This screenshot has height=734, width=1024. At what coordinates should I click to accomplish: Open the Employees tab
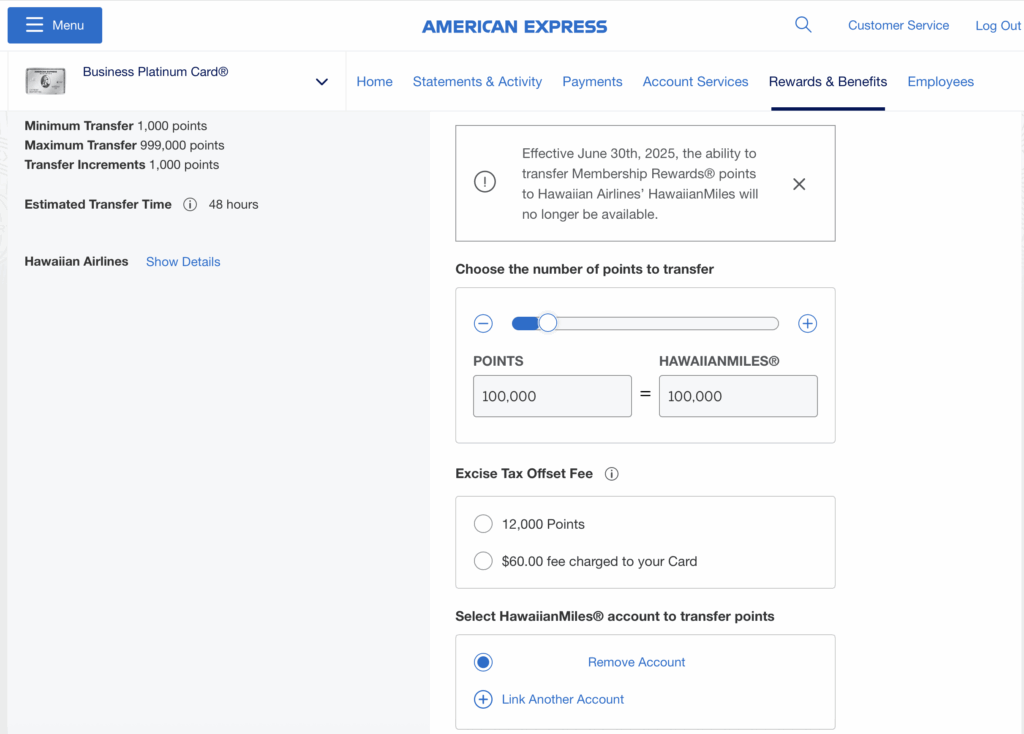coord(940,81)
